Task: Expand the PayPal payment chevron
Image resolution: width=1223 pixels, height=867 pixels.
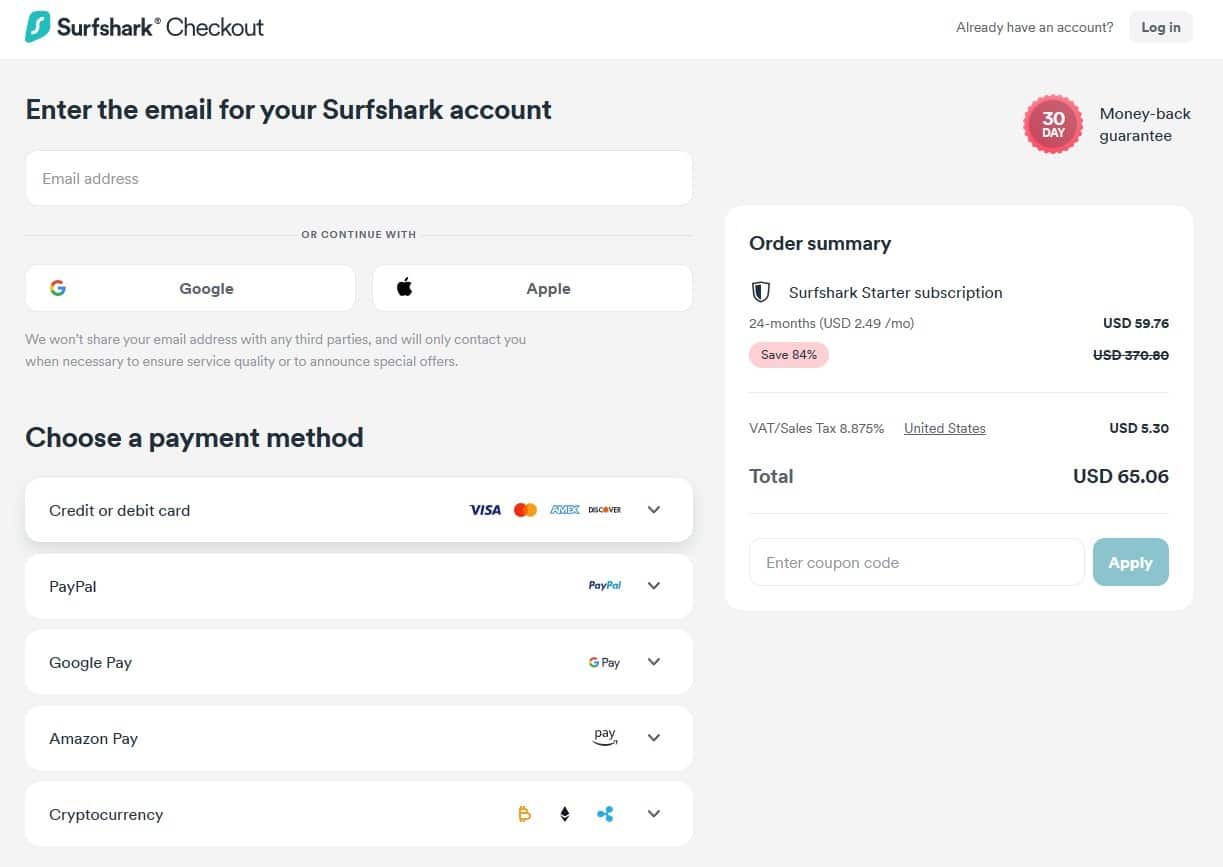Action: coord(654,586)
